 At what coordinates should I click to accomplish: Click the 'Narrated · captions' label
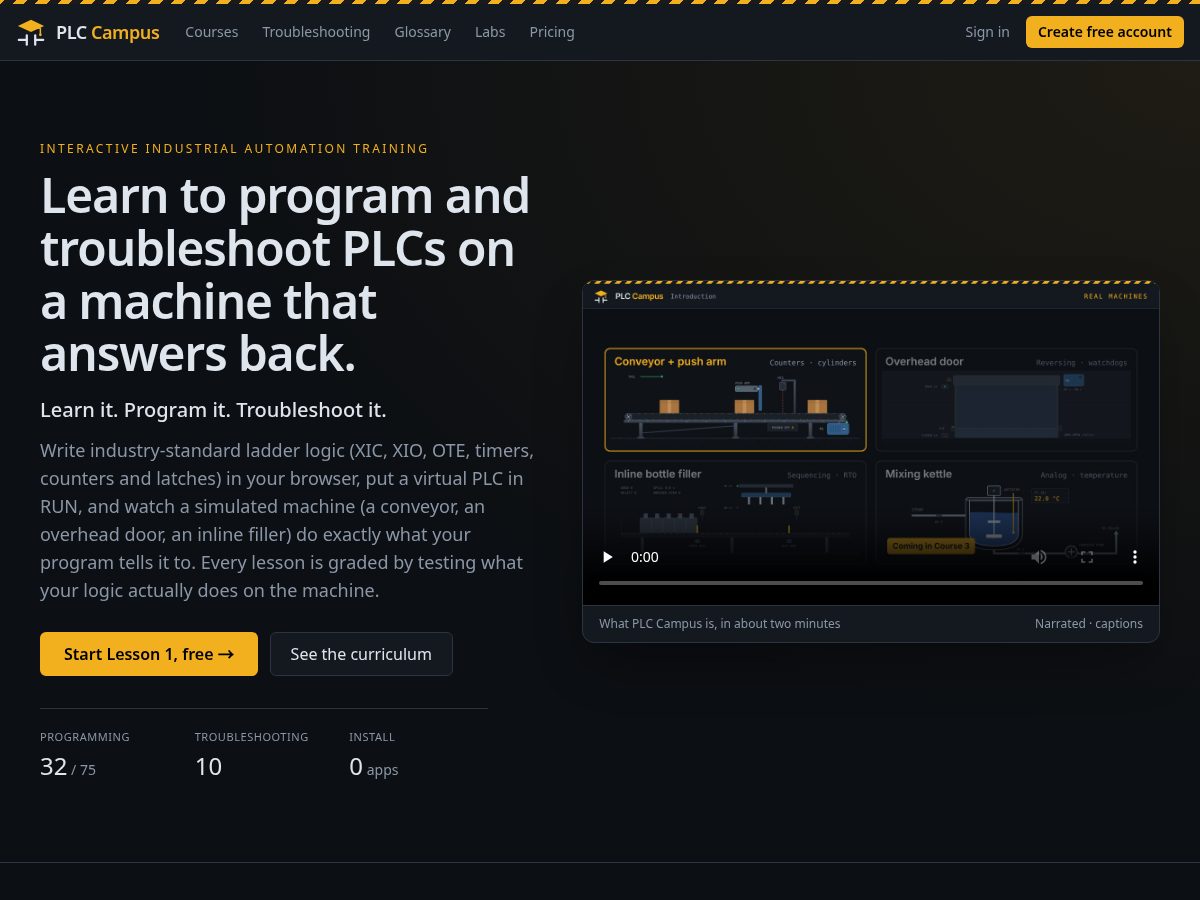pyautogui.click(x=1089, y=623)
